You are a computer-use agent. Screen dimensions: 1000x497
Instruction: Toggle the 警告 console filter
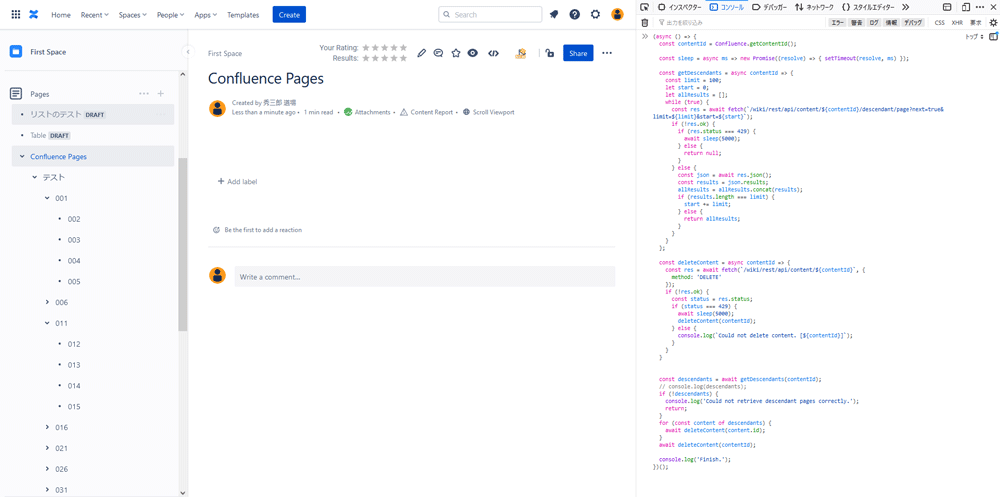coord(857,22)
